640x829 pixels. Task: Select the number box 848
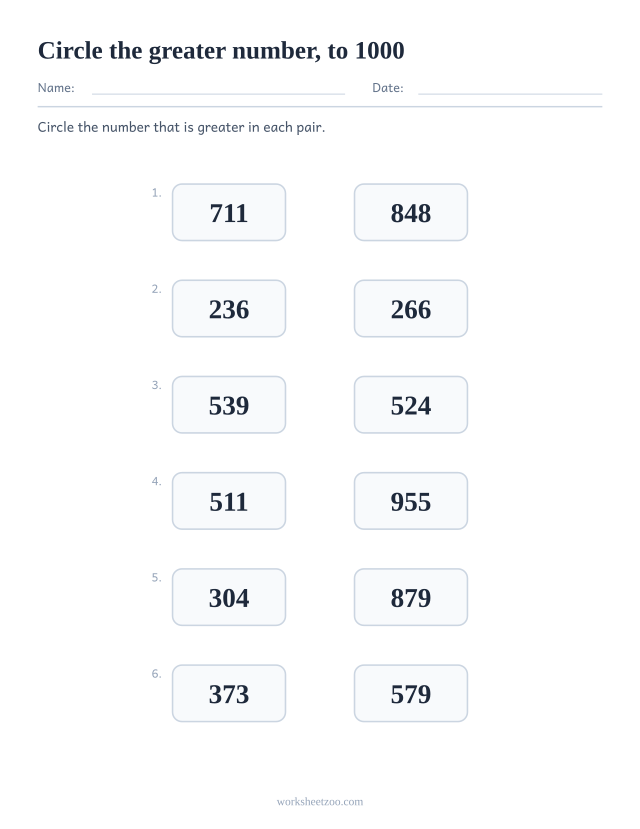(x=411, y=213)
